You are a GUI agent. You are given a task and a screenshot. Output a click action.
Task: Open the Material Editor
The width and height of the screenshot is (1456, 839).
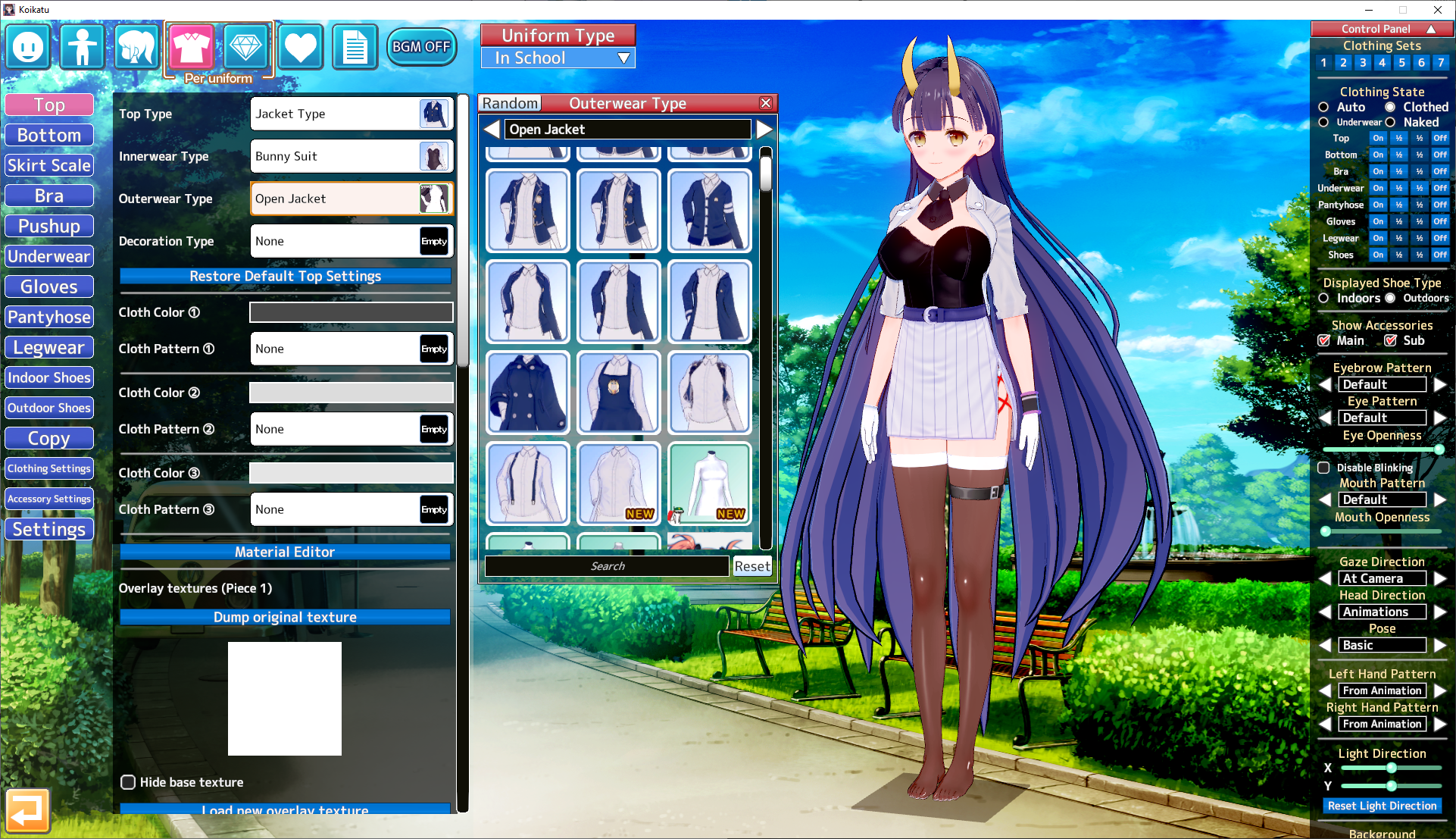pos(286,552)
